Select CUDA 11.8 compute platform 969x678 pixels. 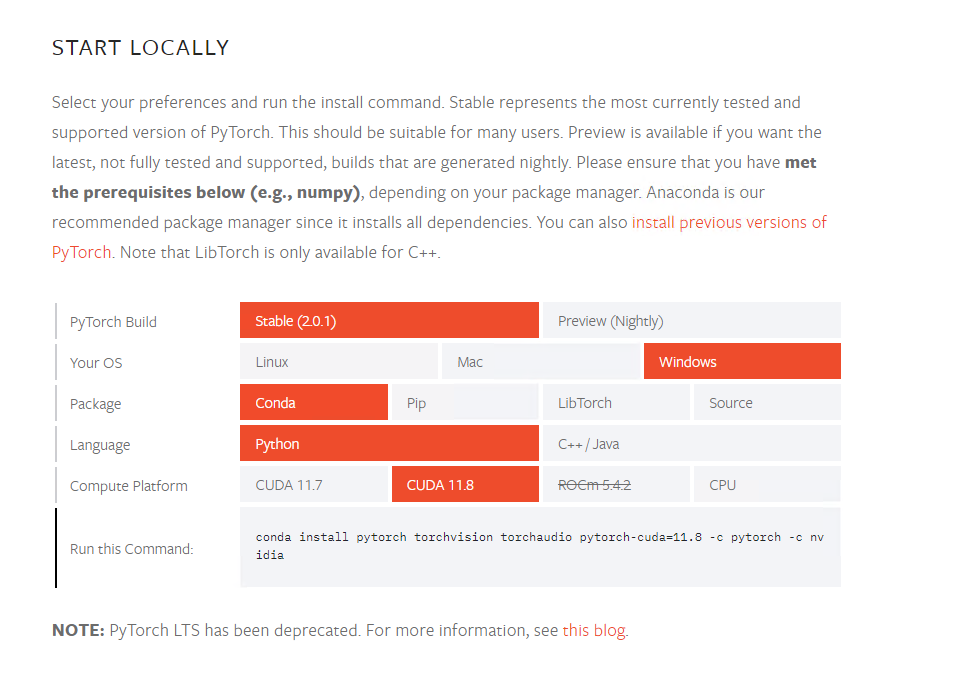click(465, 484)
